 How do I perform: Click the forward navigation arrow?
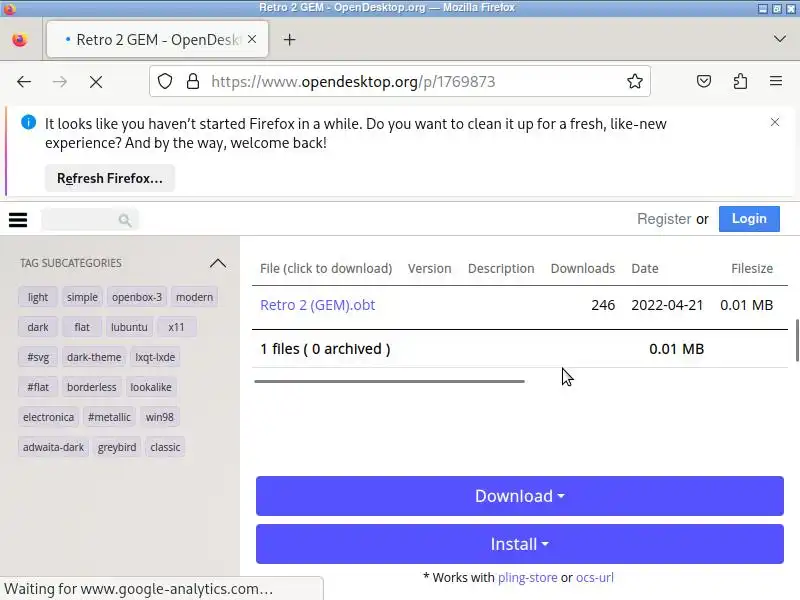point(60,82)
